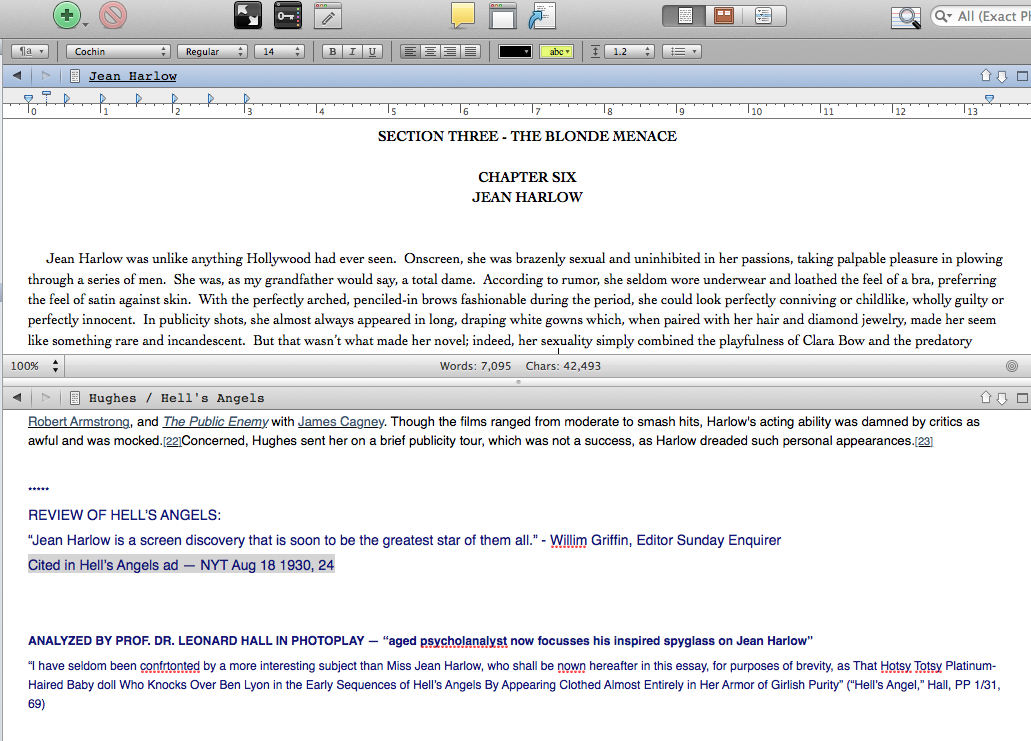Open the 1.2 line spacing dropdown

coord(630,51)
